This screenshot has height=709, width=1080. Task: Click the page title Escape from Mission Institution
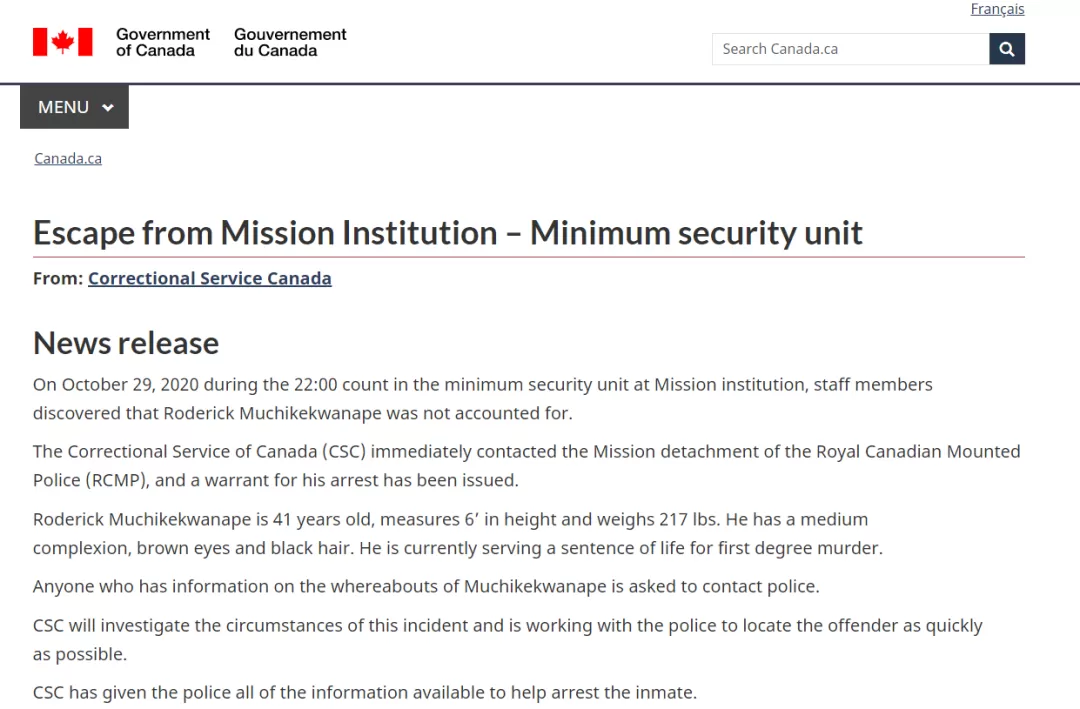[x=448, y=233]
